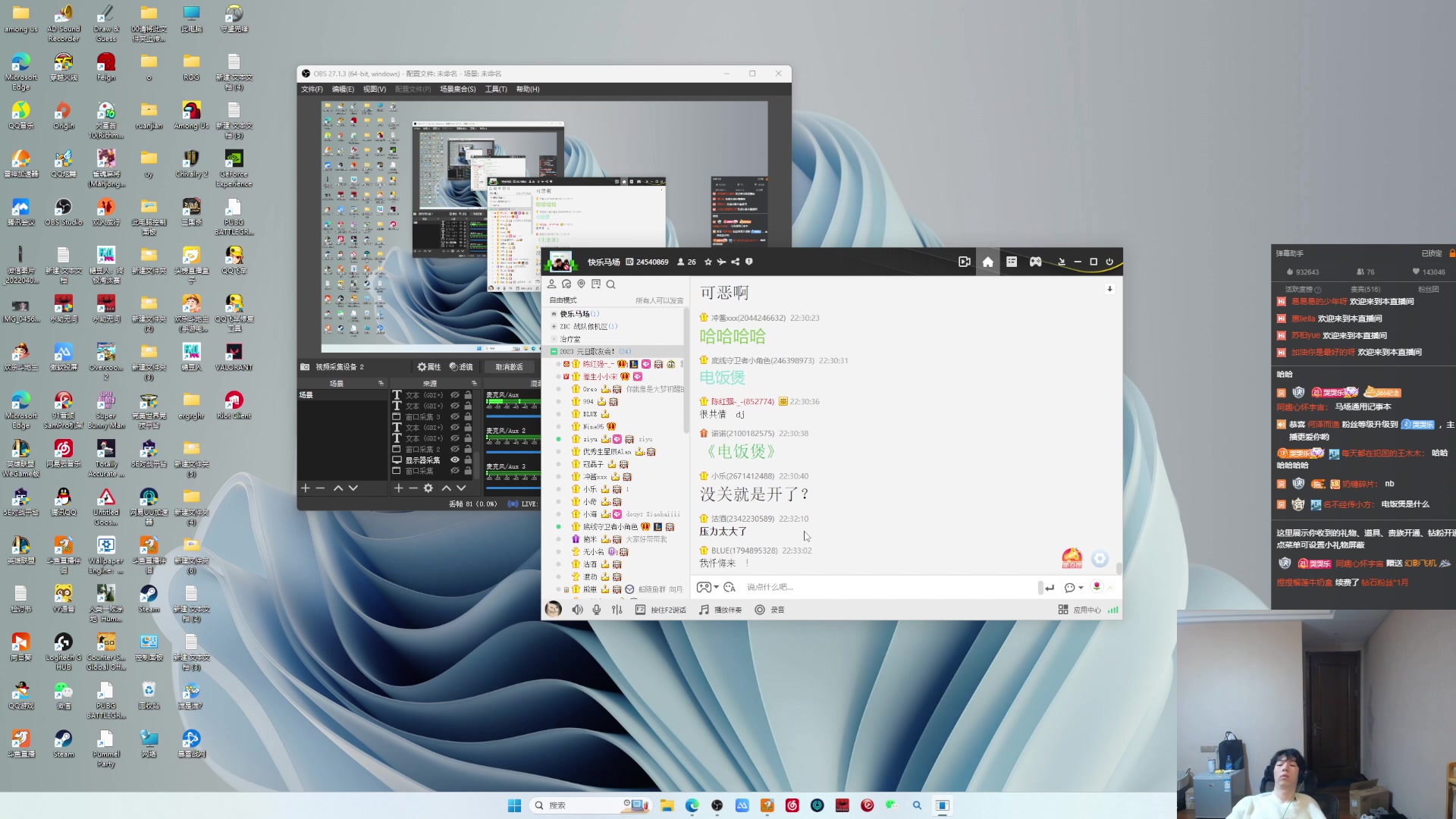Expand the ZDC 战队候机区 channel
1456x819 pixels.
pos(554,327)
